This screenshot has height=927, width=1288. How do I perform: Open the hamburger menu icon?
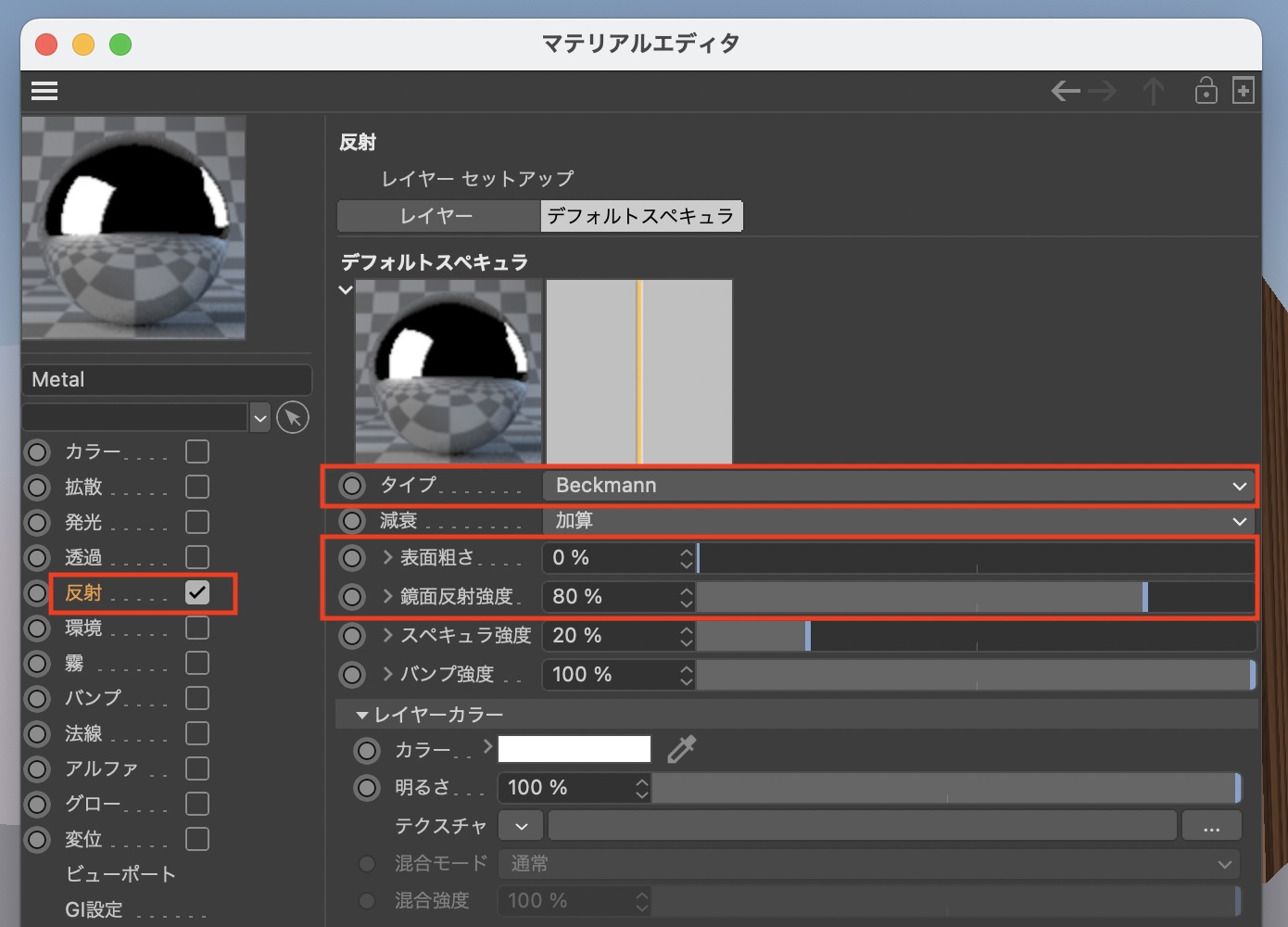(x=44, y=91)
